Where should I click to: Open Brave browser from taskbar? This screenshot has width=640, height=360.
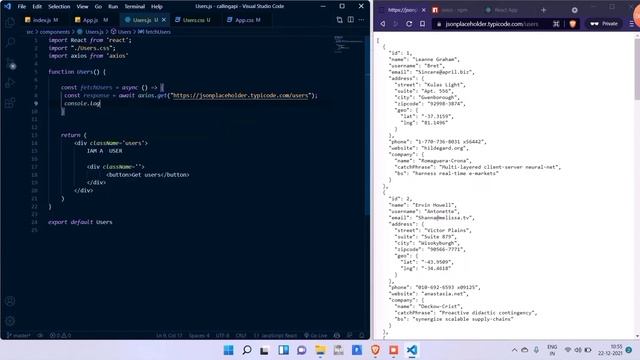[x=376, y=350]
